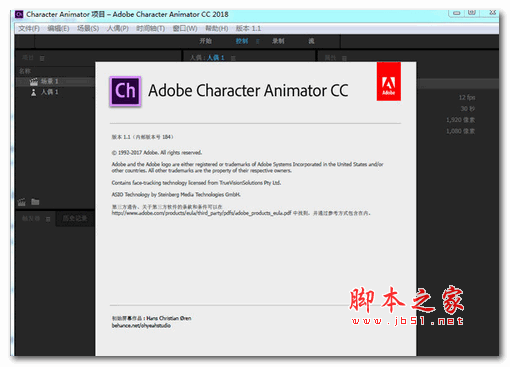Click the new scene clapperboard icon at panel bottom
This screenshot has height=367, width=510.
point(22,202)
